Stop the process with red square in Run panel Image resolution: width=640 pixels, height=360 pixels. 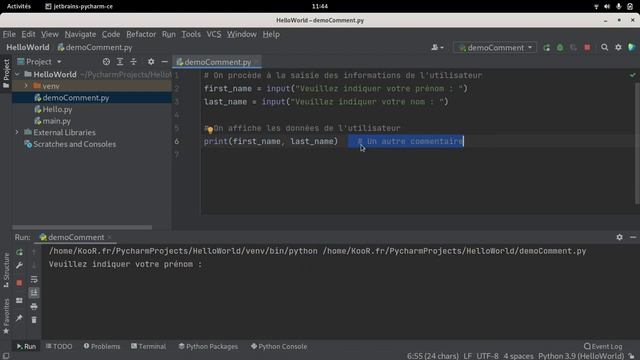click(19, 282)
